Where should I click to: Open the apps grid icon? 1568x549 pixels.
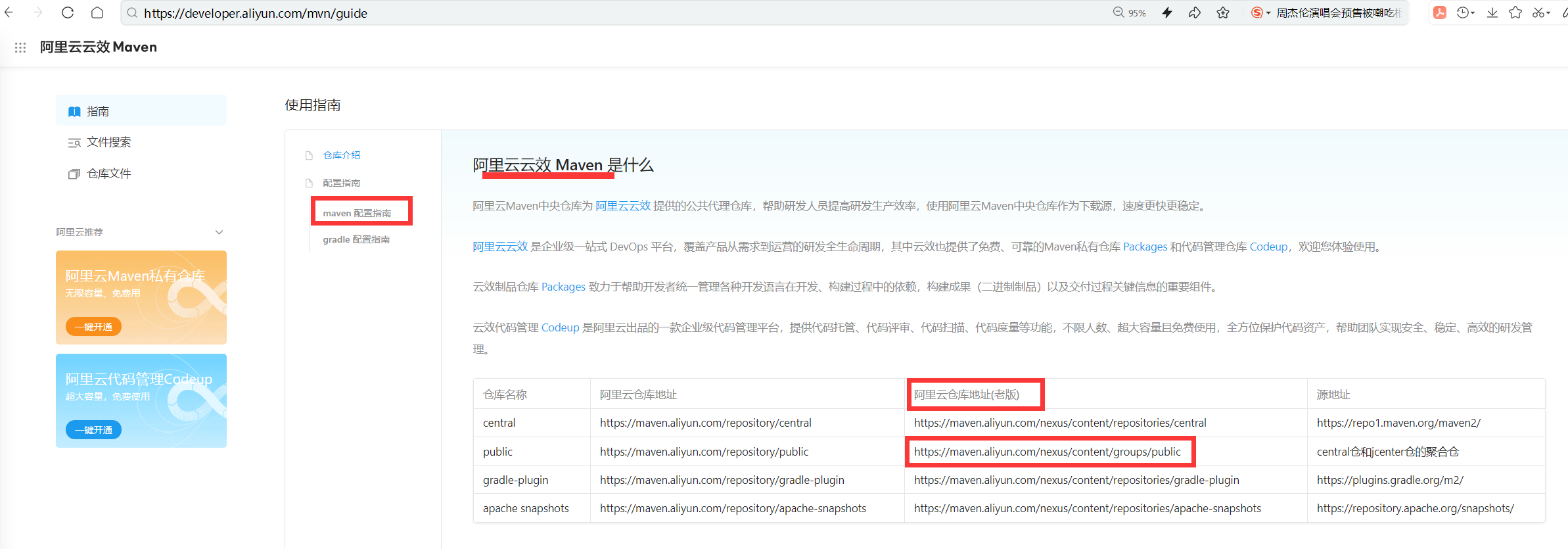[x=20, y=47]
